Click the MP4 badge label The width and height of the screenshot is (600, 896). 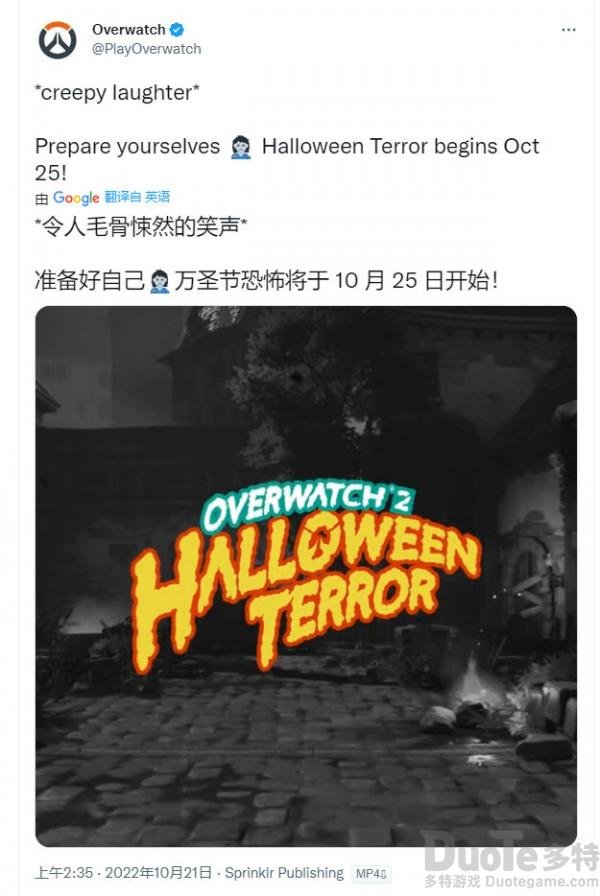(371, 873)
